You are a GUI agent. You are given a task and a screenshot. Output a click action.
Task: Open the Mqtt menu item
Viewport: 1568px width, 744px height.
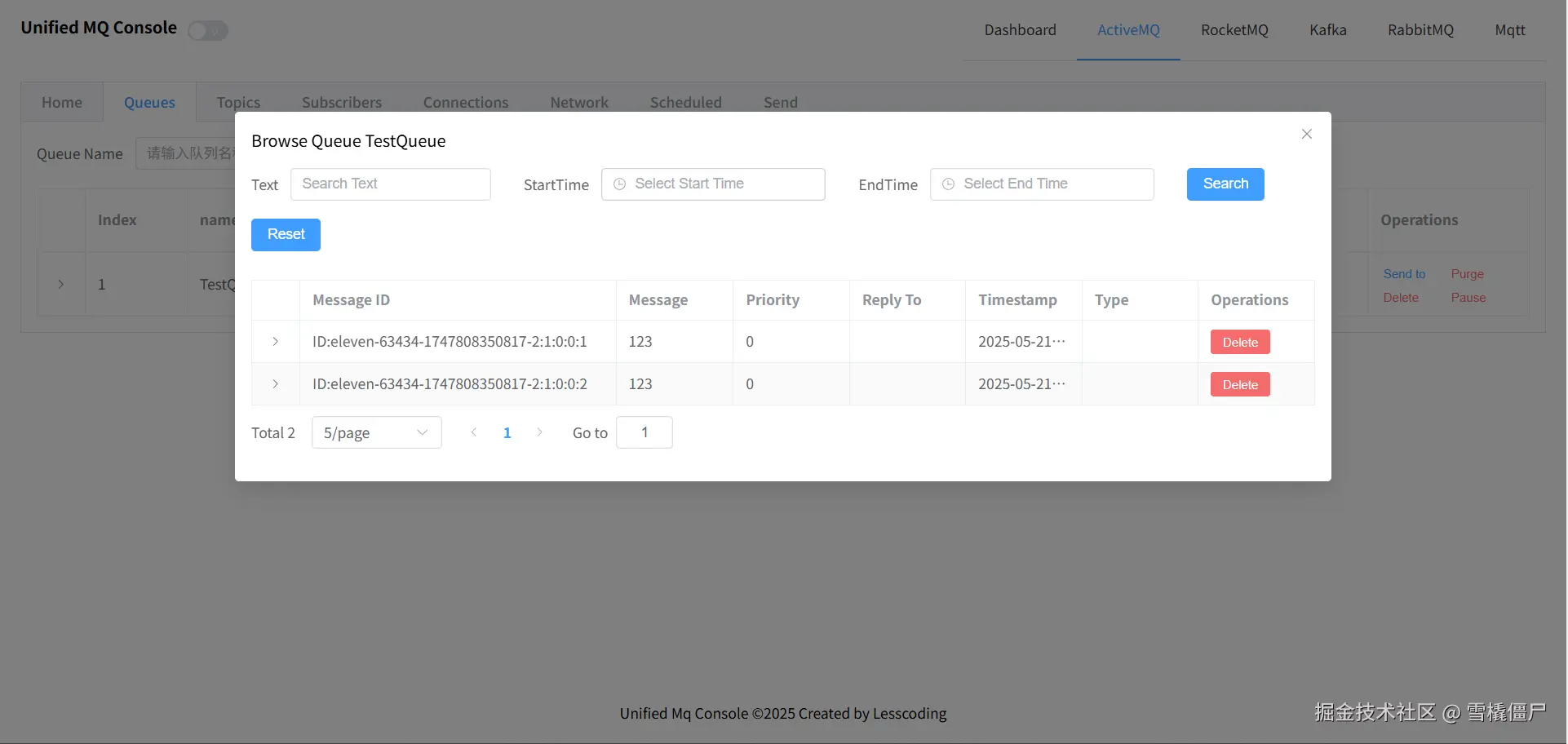(1510, 30)
